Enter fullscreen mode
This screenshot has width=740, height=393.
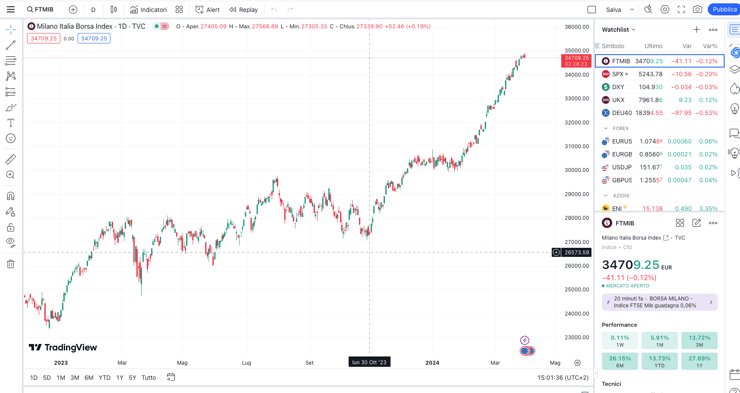681,9
